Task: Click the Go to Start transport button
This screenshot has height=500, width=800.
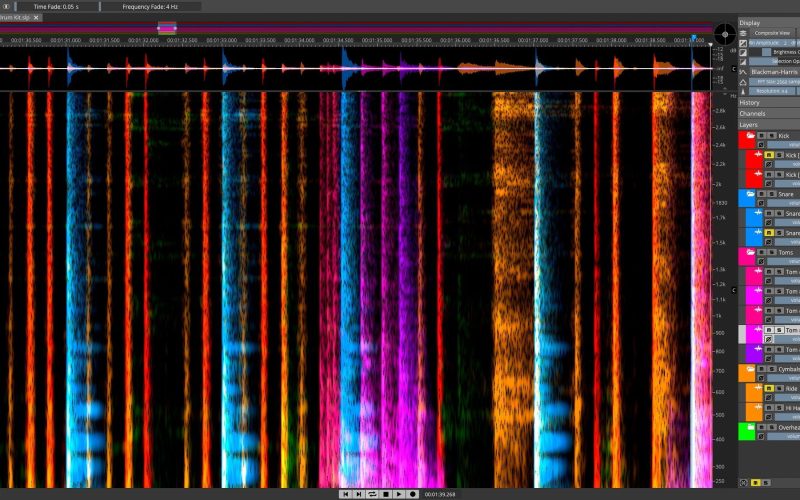Action: tap(345, 494)
